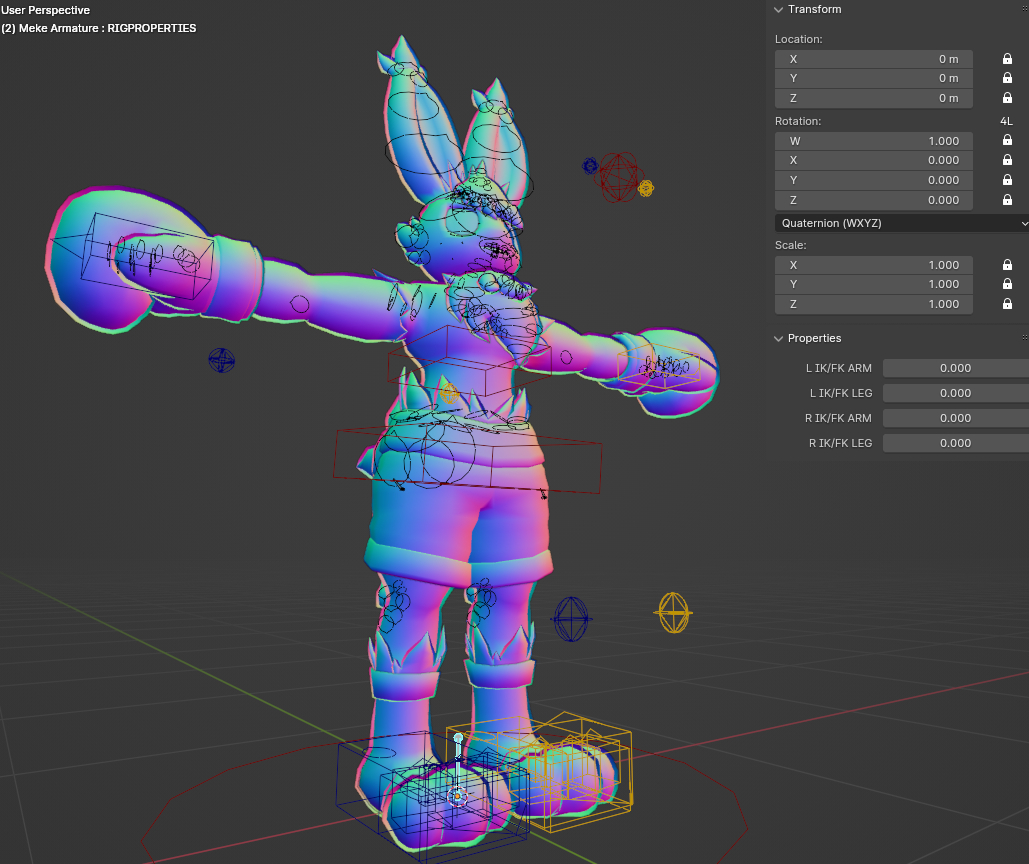
Task: Click the Location X value field
Action: pos(873,59)
